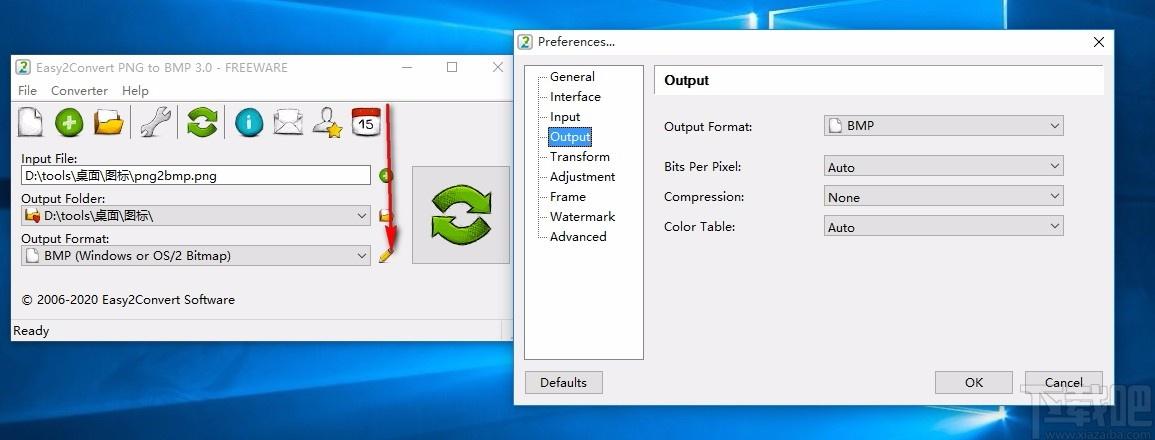Open folder via yellow folder toolbar icon

(109, 122)
